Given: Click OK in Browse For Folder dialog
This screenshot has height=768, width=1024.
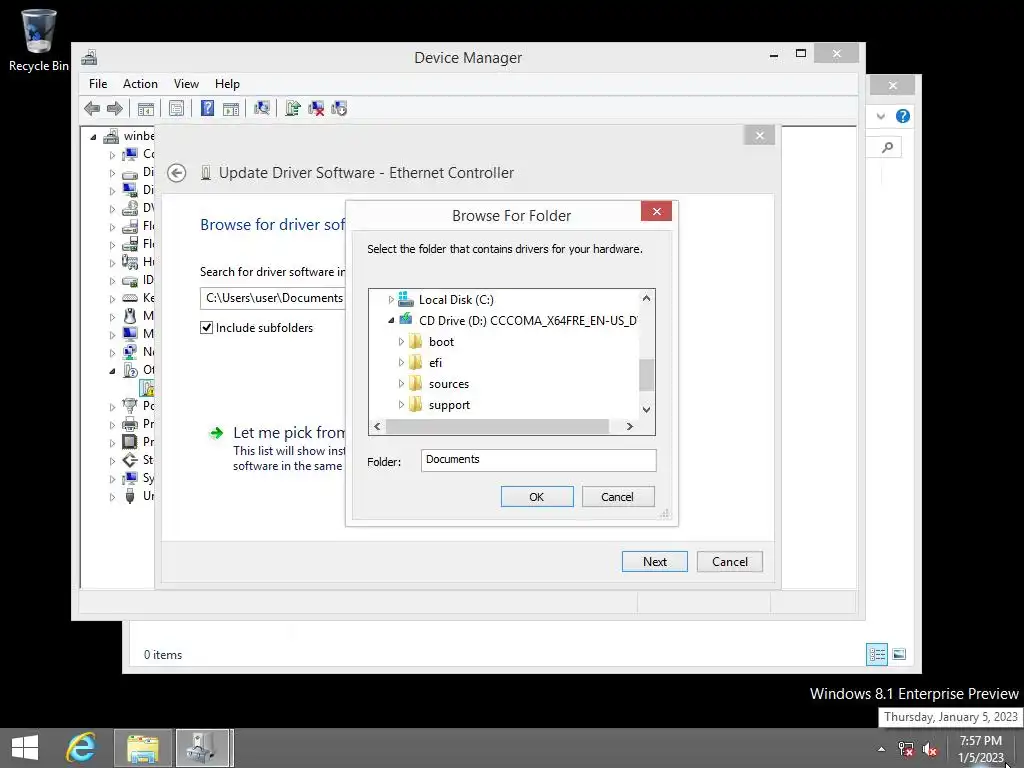Looking at the screenshot, I should pos(537,496).
